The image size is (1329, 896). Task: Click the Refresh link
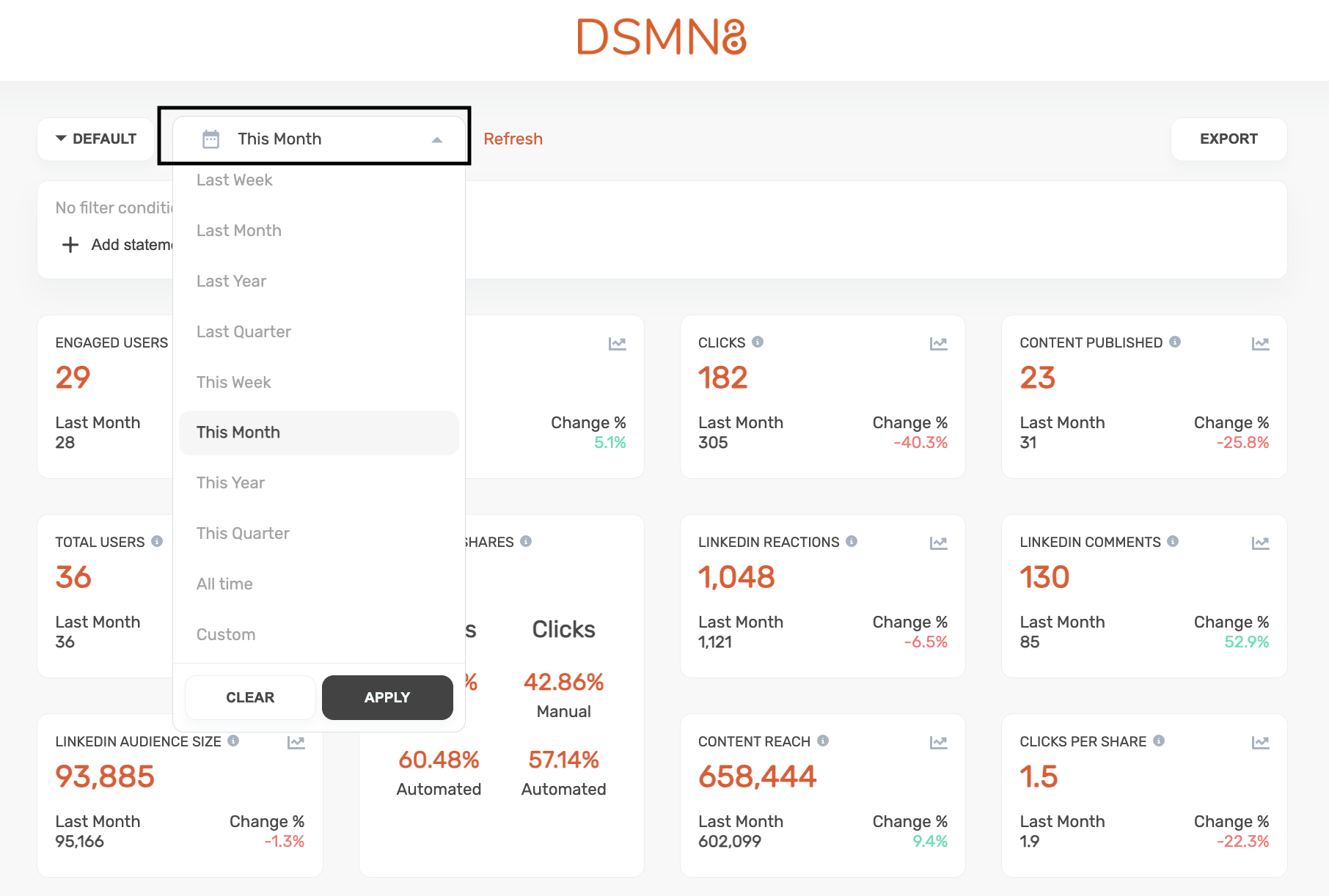[x=513, y=139]
